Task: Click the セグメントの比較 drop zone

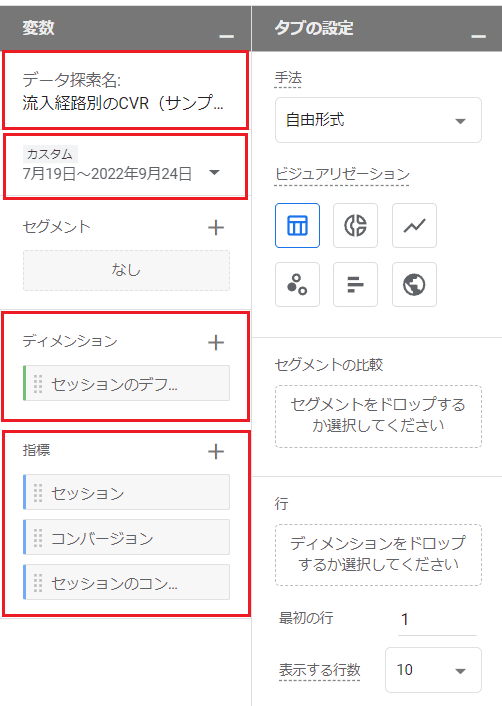Action: [378, 416]
